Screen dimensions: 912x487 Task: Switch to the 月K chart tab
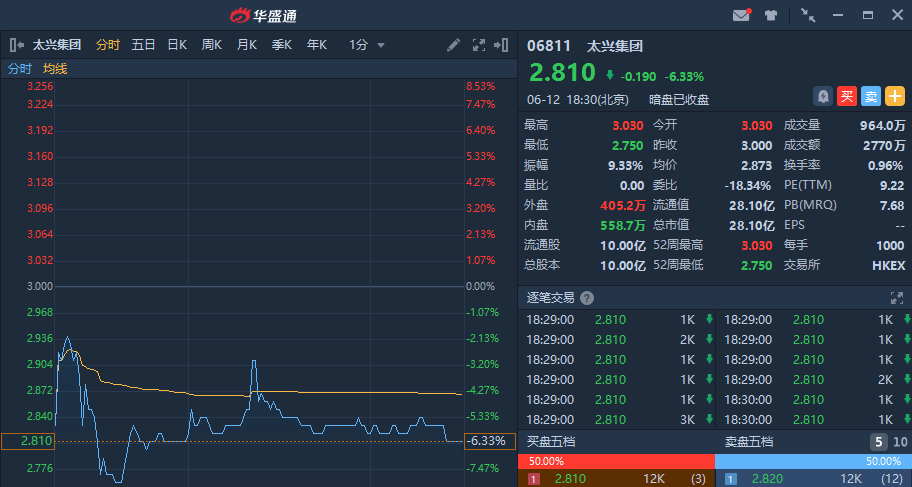[x=247, y=45]
